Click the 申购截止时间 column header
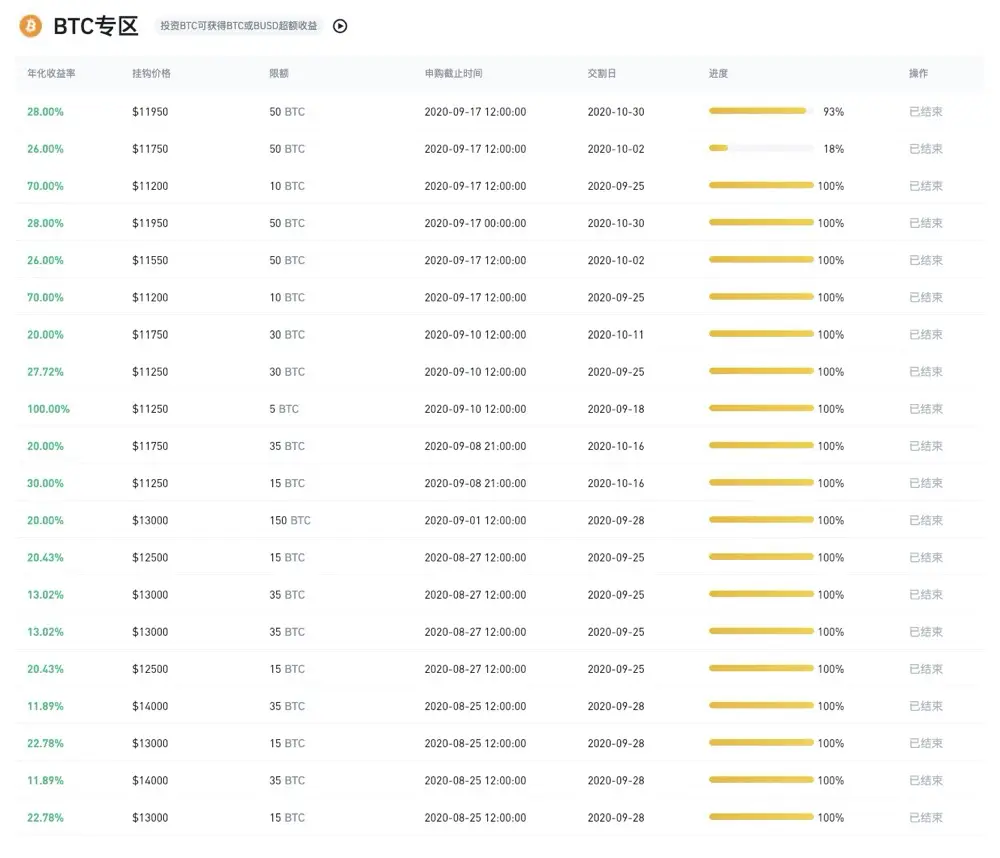This screenshot has width=1000, height=858. (x=453, y=73)
